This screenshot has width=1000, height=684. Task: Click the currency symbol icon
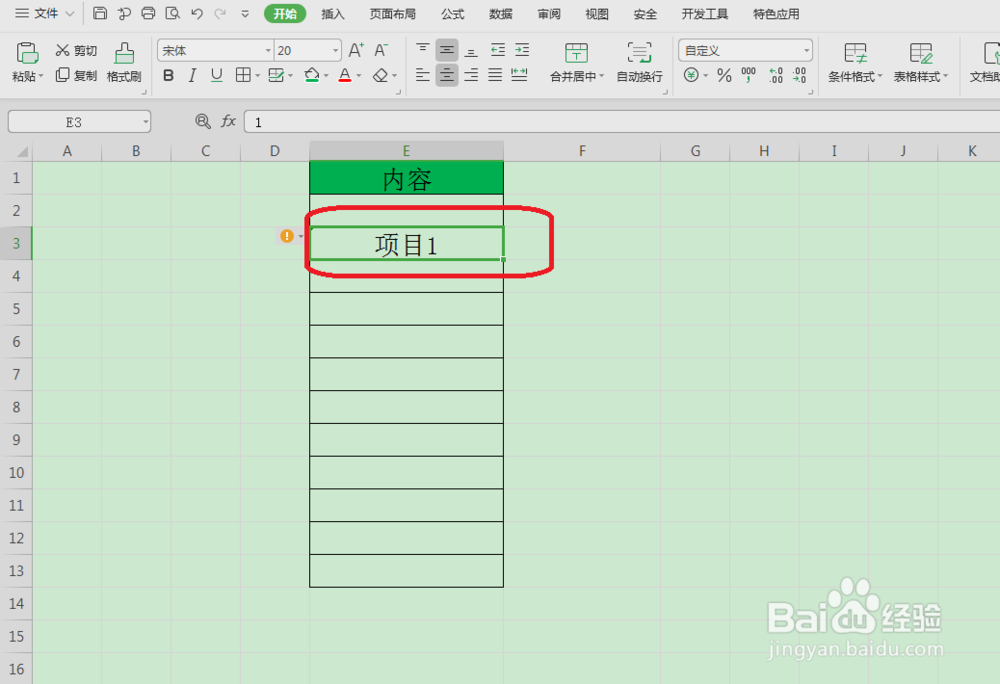(691, 75)
